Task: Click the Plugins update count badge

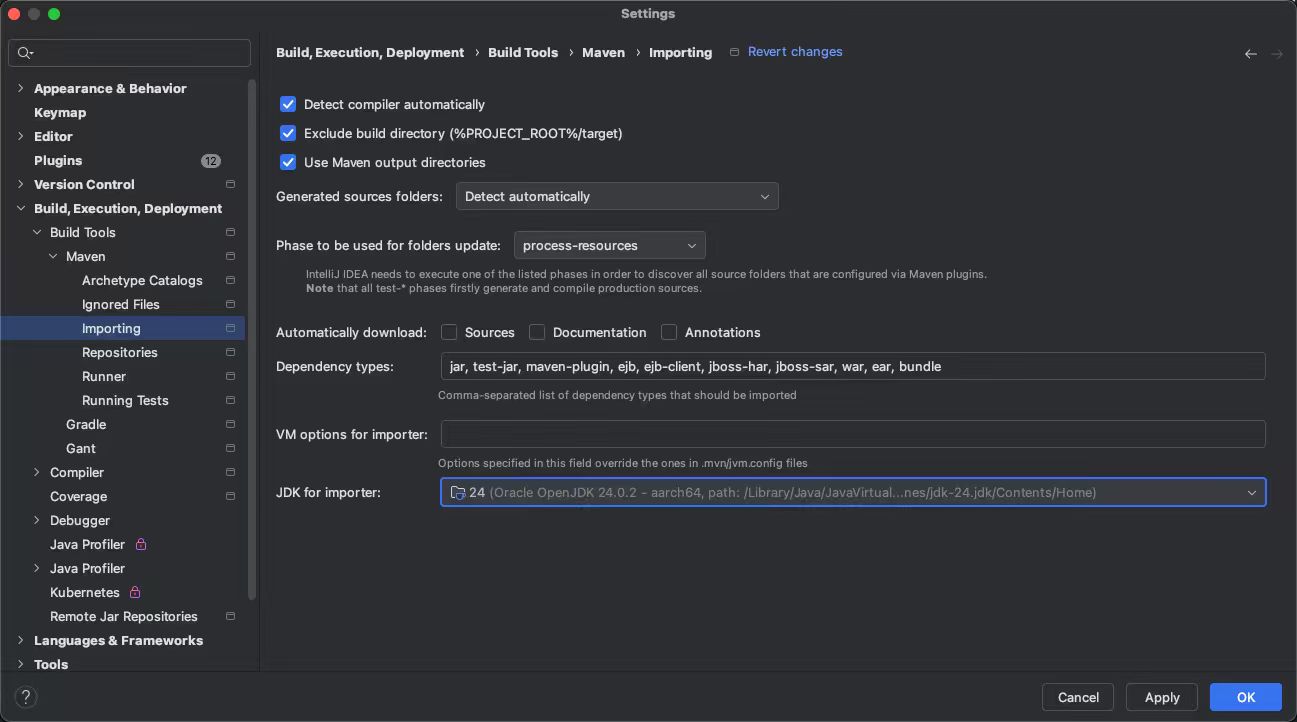Action: click(210, 160)
